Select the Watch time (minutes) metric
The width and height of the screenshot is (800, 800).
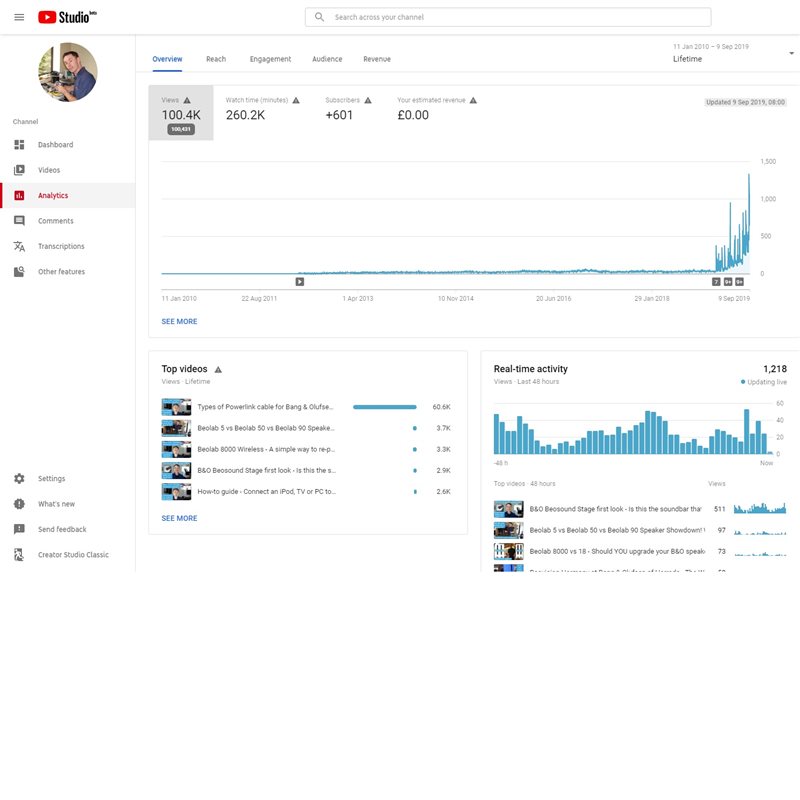point(260,109)
